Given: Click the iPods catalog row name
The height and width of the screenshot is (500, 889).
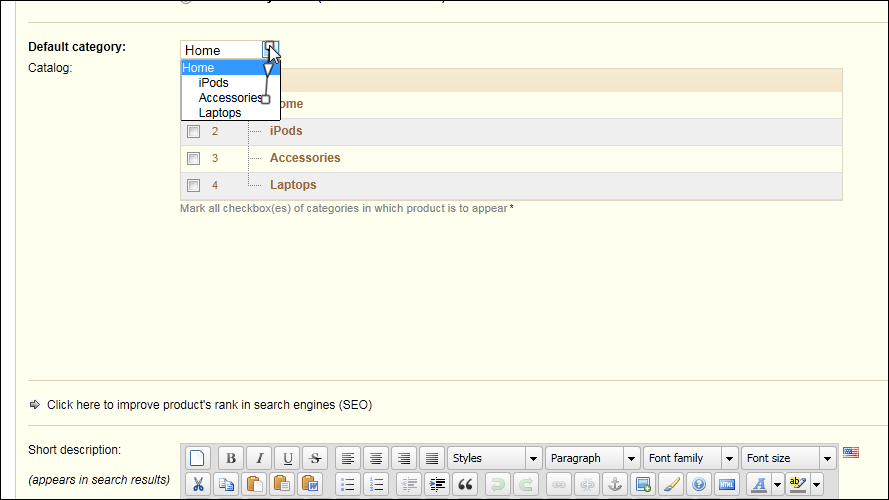Looking at the screenshot, I should (286, 131).
